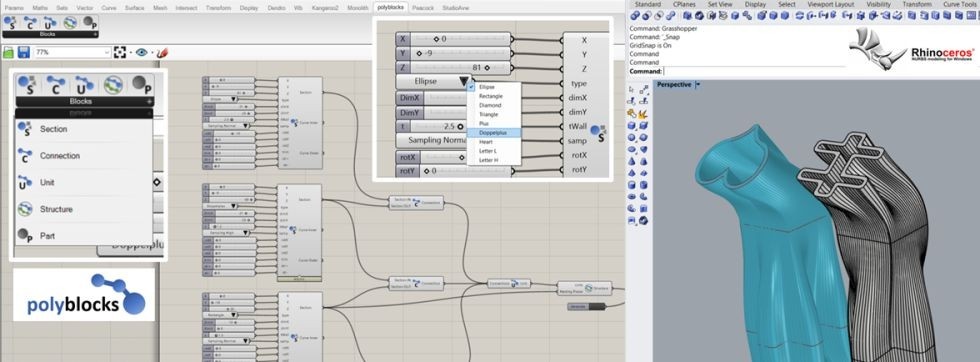Select Letter H in the shape list
This screenshot has width=980, height=362.
click(x=494, y=161)
